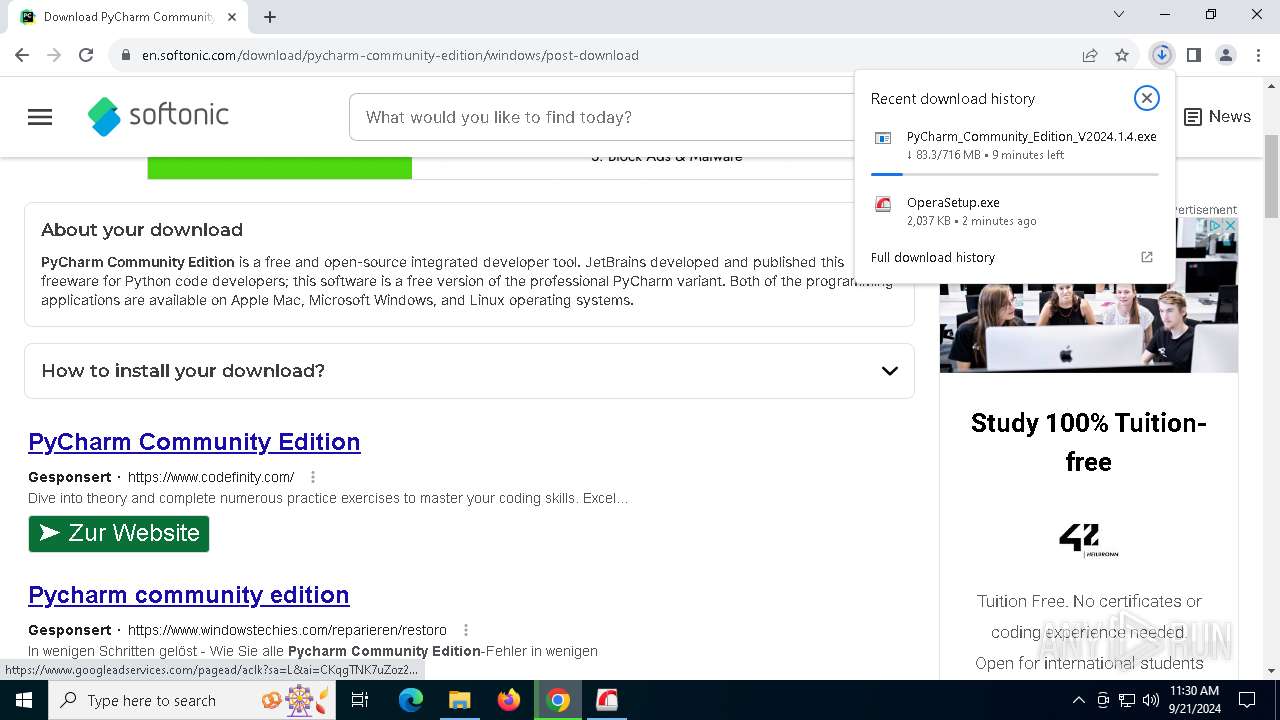Image resolution: width=1280 pixels, height=720 pixels.
Task: Show hidden system tray icons
Action: tap(1078, 700)
